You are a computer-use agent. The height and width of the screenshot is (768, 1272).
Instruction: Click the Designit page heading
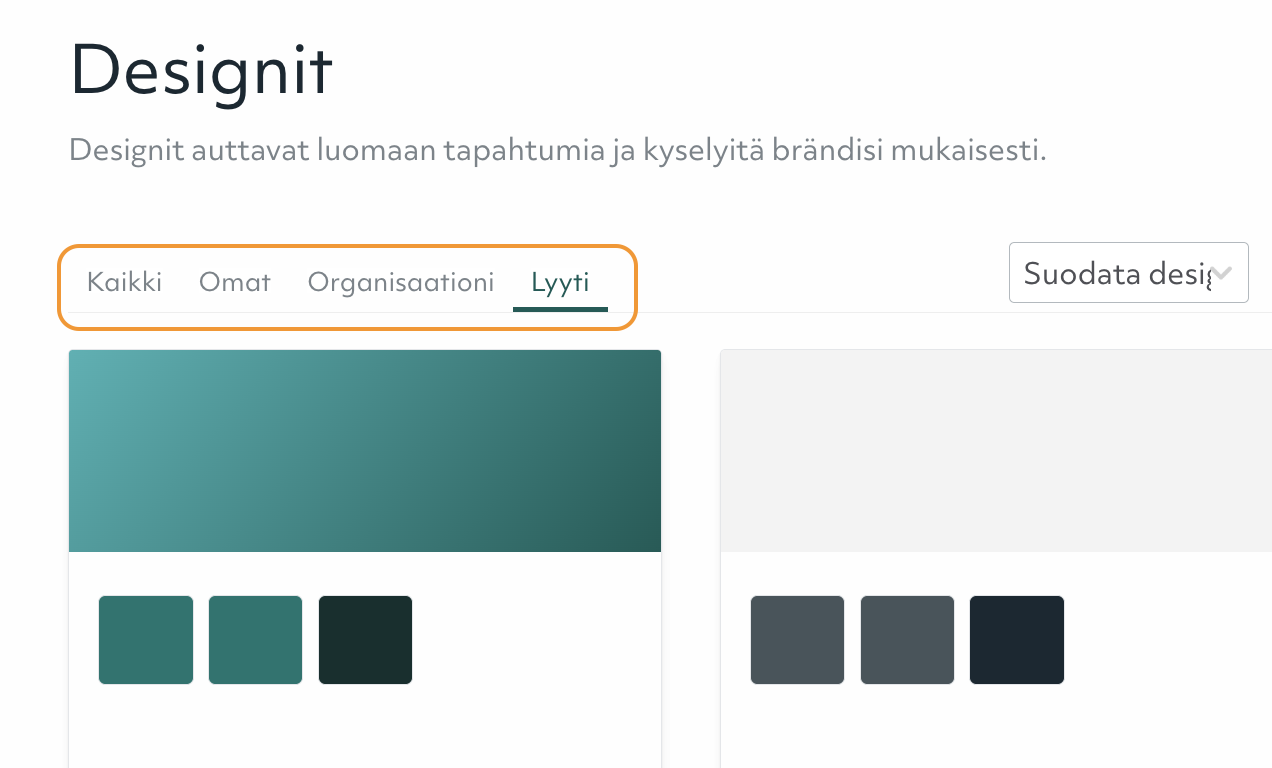click(x=200, y=70)
